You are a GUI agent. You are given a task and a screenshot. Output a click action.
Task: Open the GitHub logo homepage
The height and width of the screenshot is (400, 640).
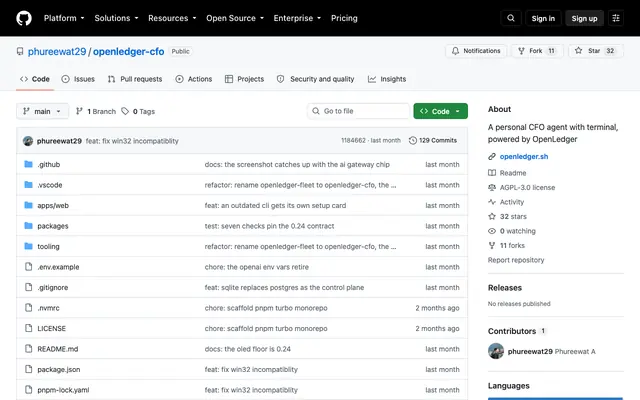coord(24,18)
